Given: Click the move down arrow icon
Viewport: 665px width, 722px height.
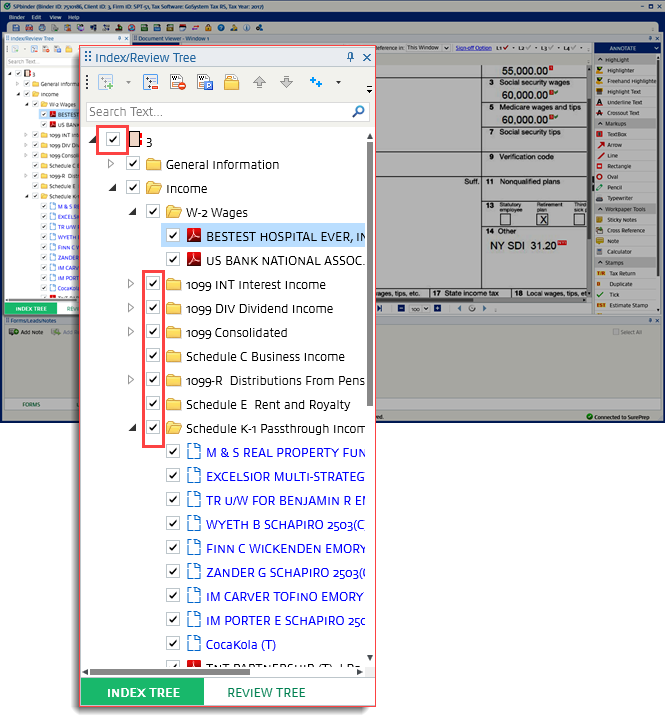Looking at the screenshot, I should (286, 83).
